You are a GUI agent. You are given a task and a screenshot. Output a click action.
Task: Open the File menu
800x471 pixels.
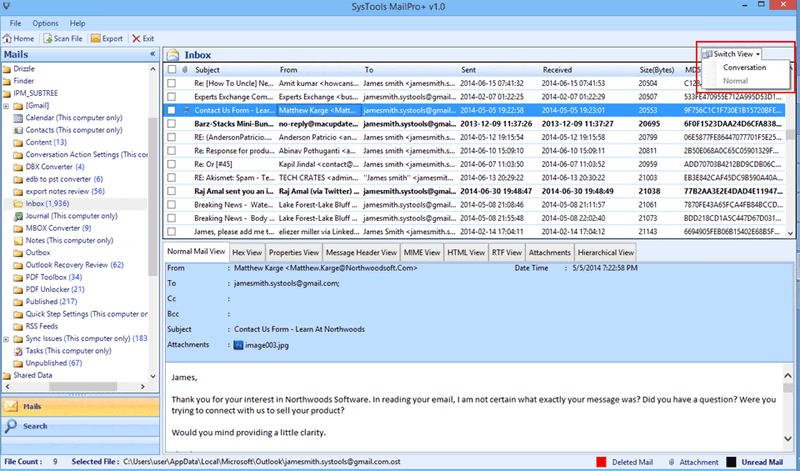pyautogui.click(x=15, y=23)
